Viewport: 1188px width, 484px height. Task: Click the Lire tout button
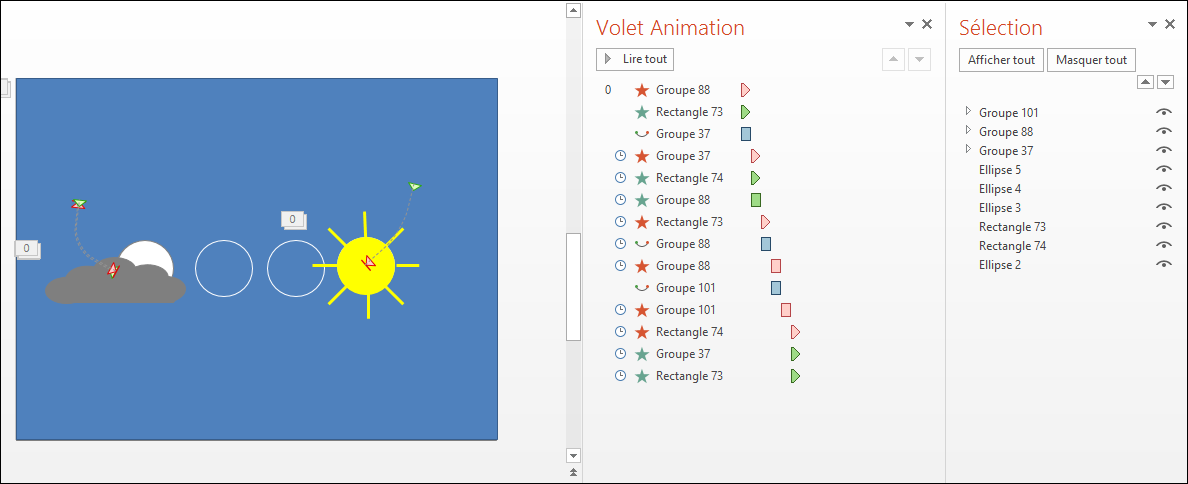pyautogui.click(x=635, y=58)
